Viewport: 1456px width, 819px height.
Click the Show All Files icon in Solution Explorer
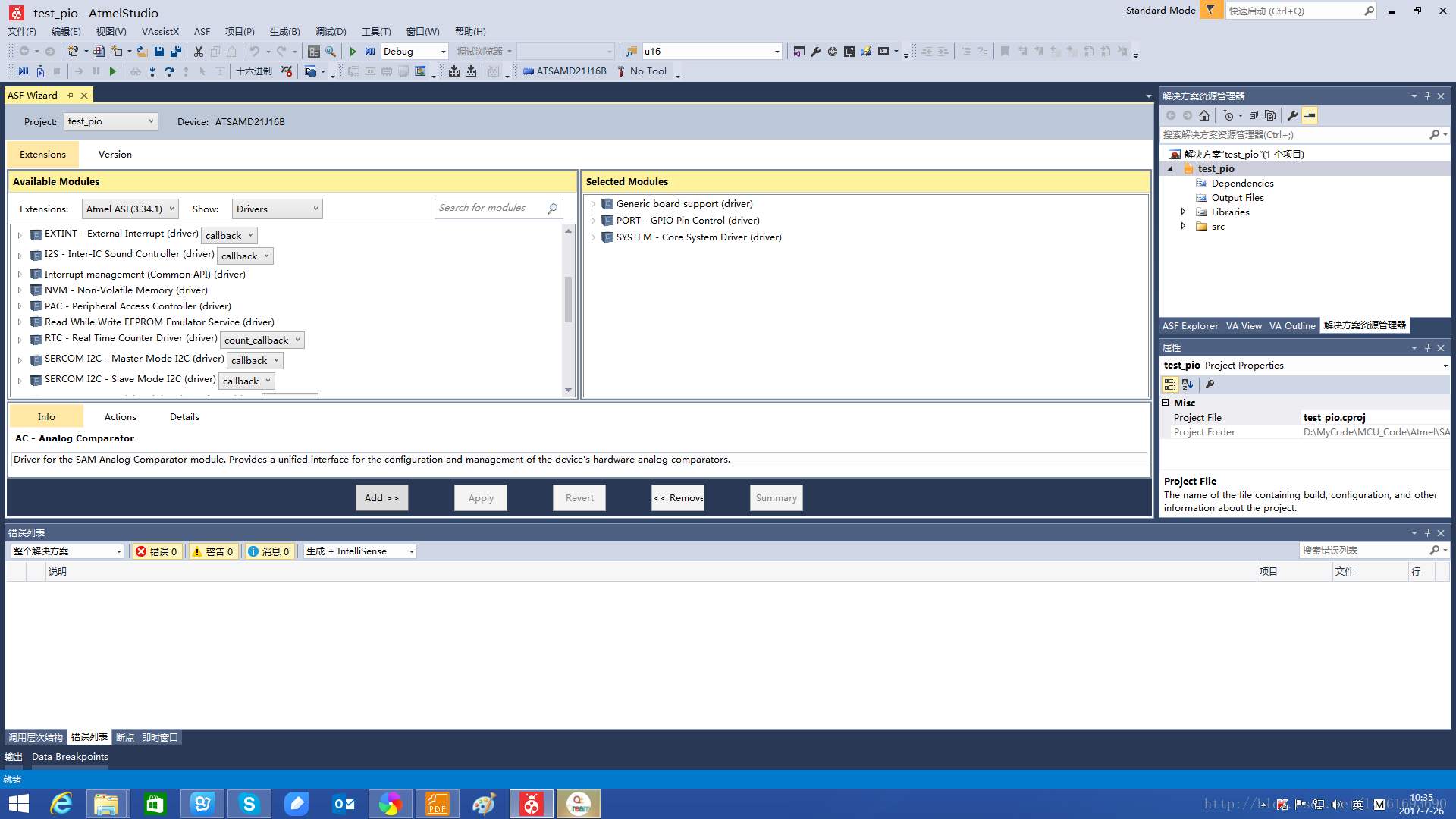tap(1270, 115)
